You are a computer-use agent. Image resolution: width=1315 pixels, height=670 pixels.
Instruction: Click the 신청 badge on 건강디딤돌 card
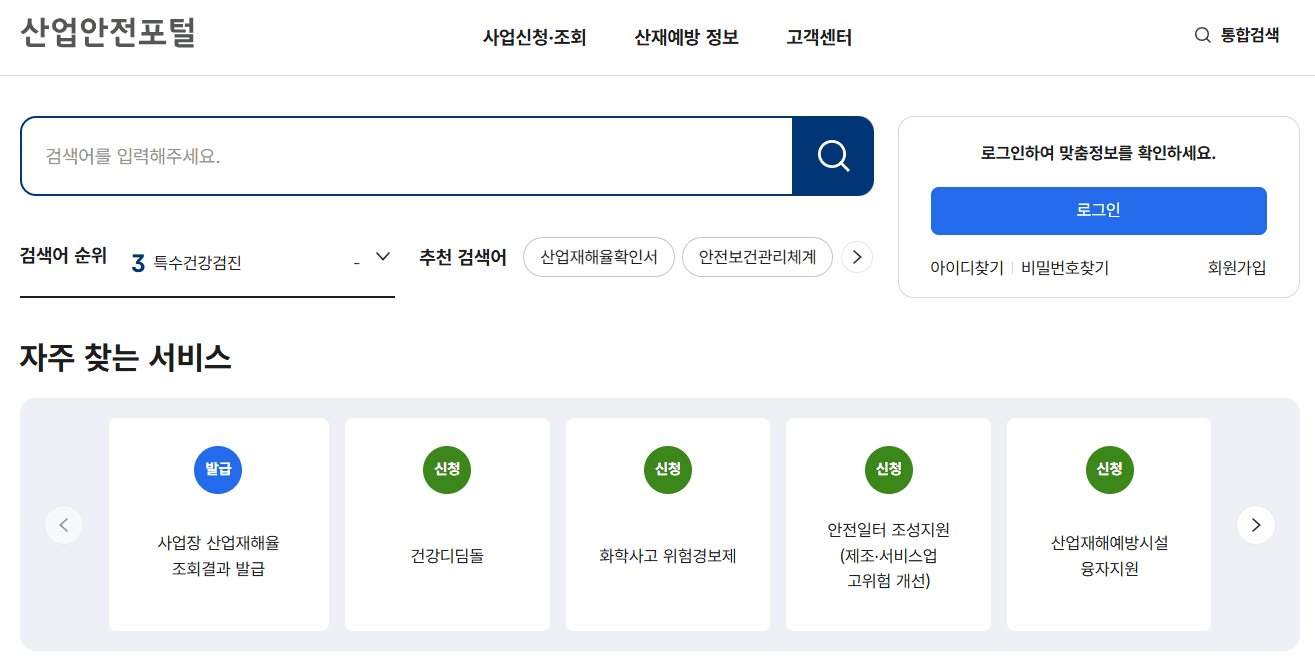[447, 470]
